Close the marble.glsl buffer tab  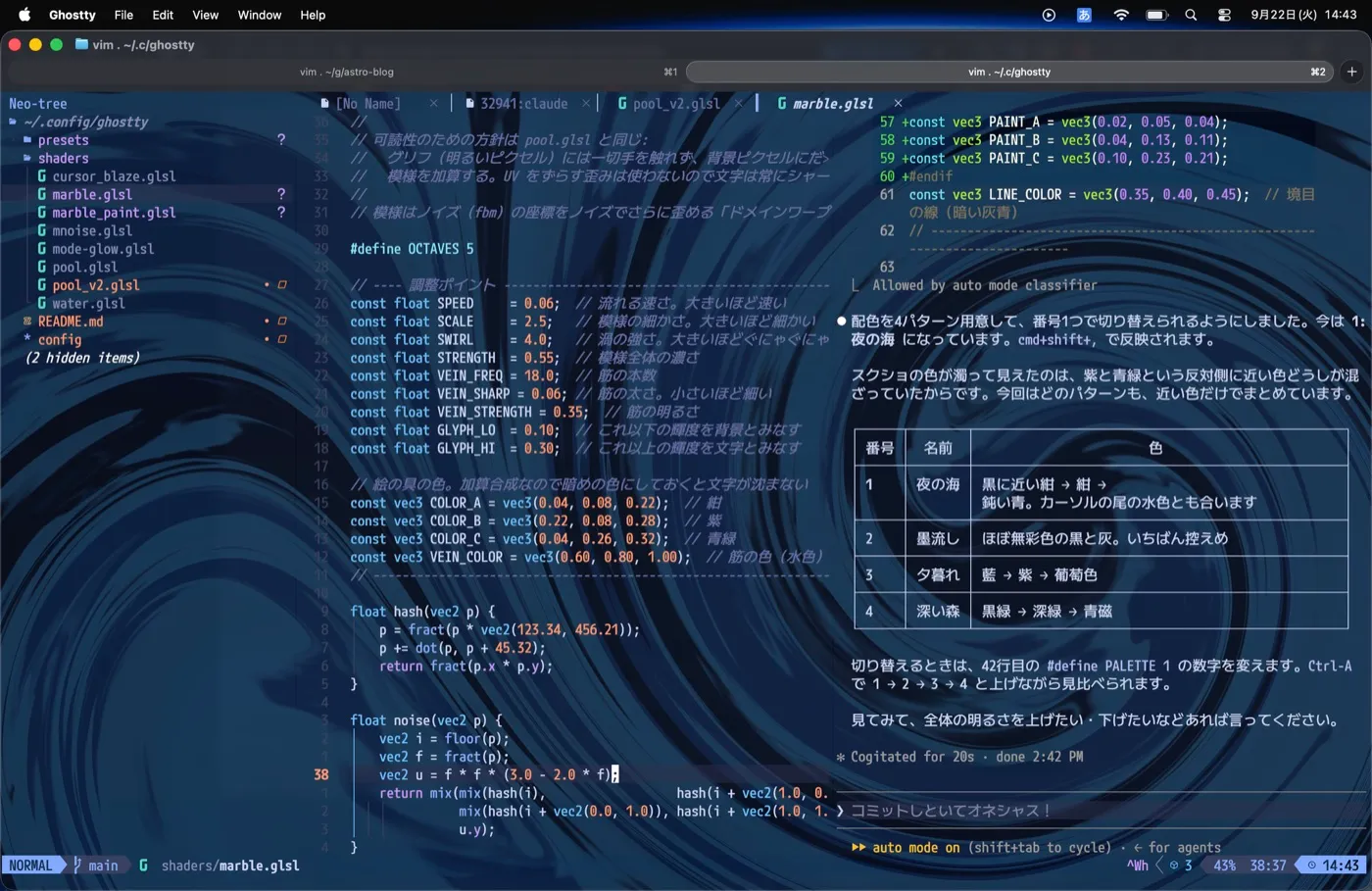(x=898, y=103)
